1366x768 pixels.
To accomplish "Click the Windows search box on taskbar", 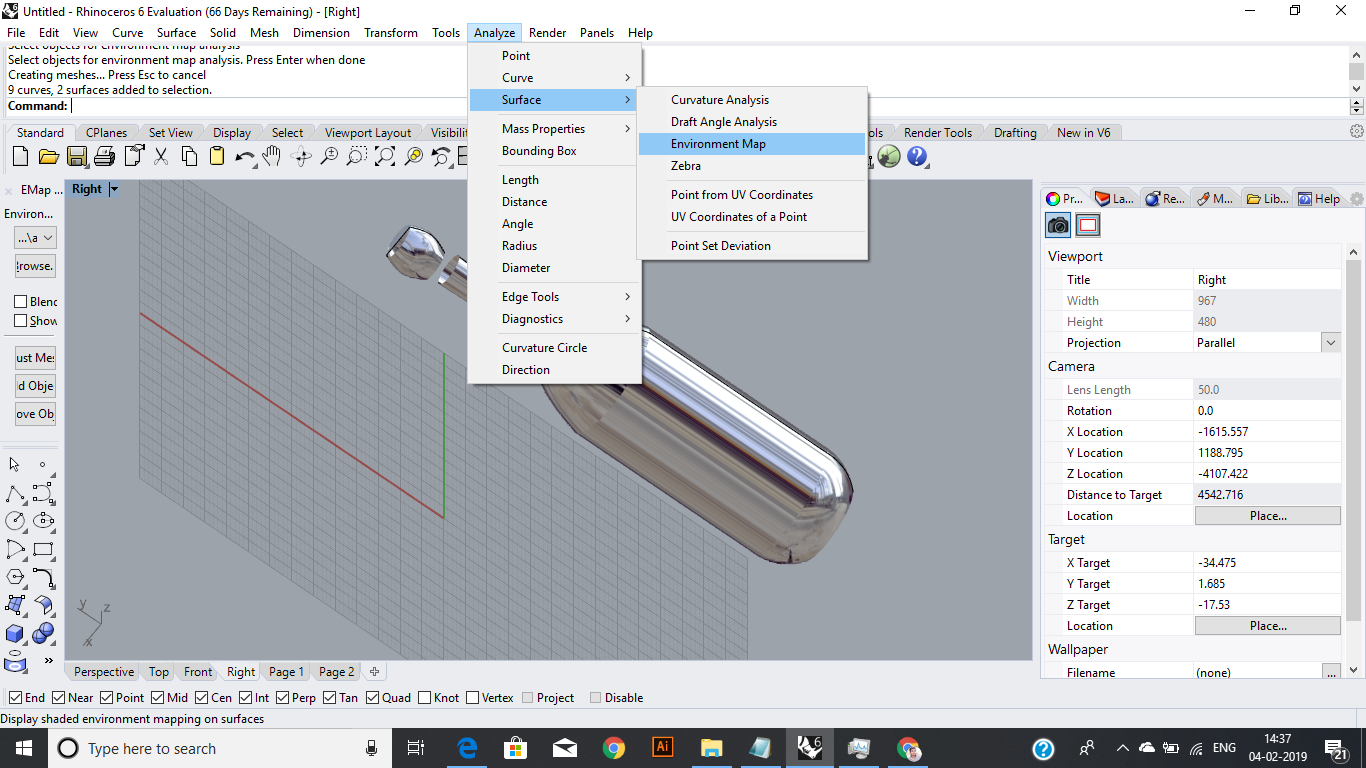I will [x=219, y=749].
